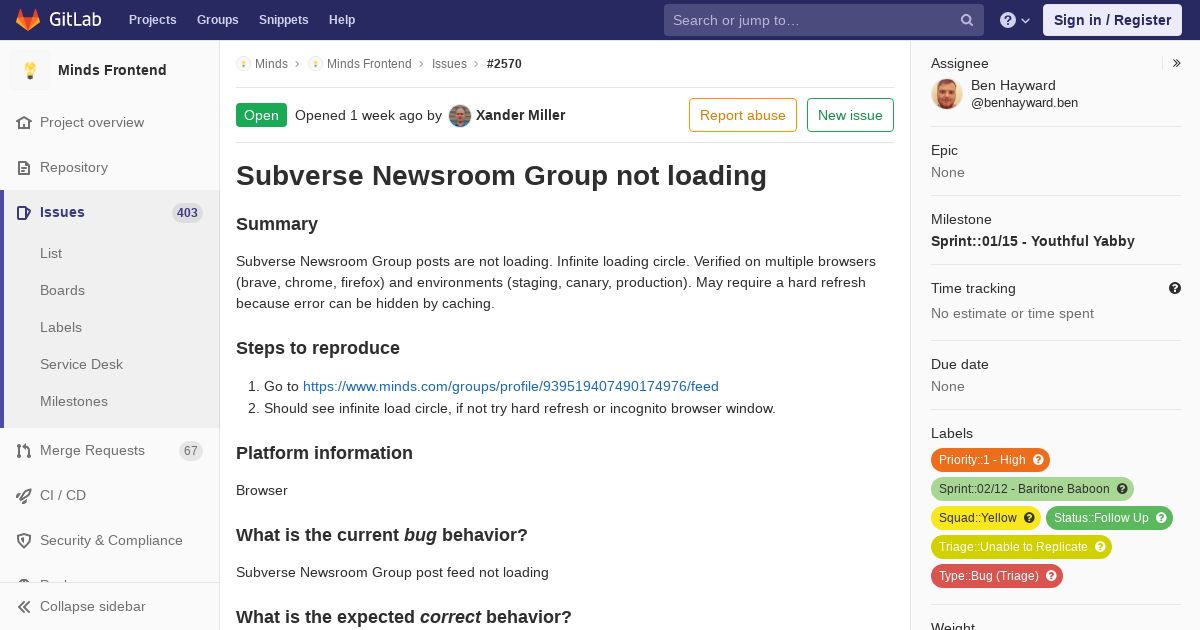
Task: Click the Minds breadcrumb link
Action: [271, 64]
